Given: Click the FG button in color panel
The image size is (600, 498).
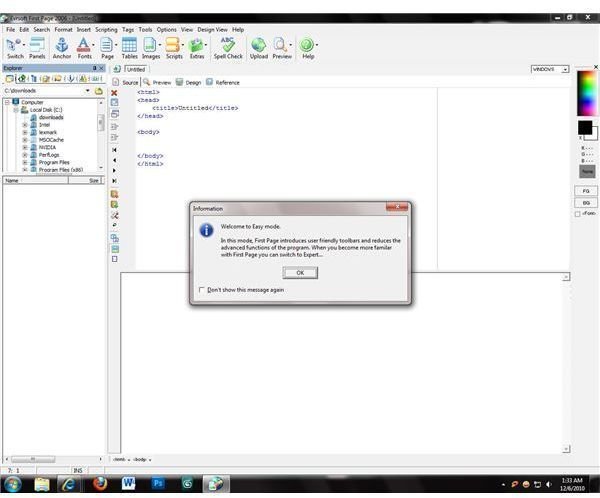Looking at the screenshot, I should pos(586,191).
